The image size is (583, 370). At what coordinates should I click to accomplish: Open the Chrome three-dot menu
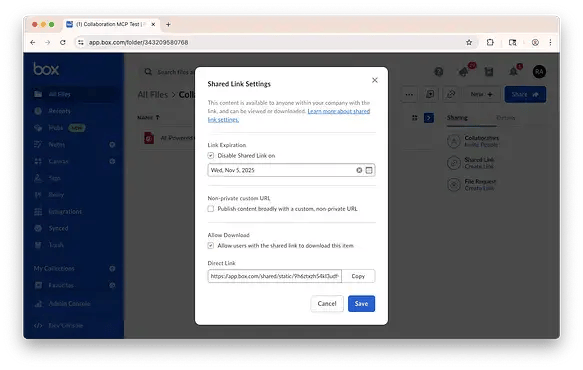click(x=550, y=42)
